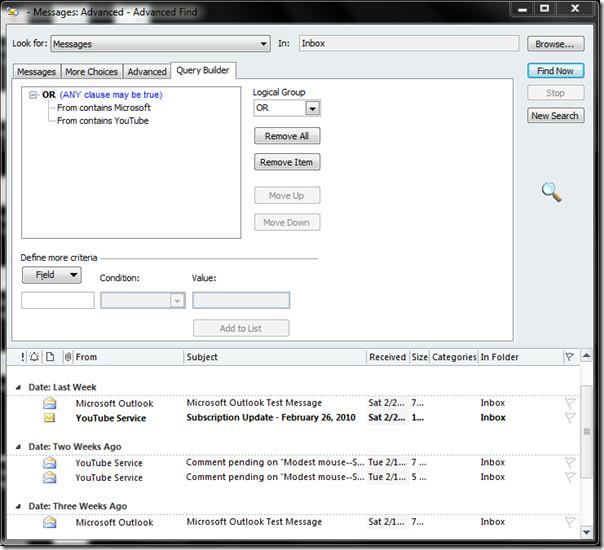Click the Reminder bell column header icon
Image resolution: width=604 pixels, height=550 pixels.
pos(34,357)
